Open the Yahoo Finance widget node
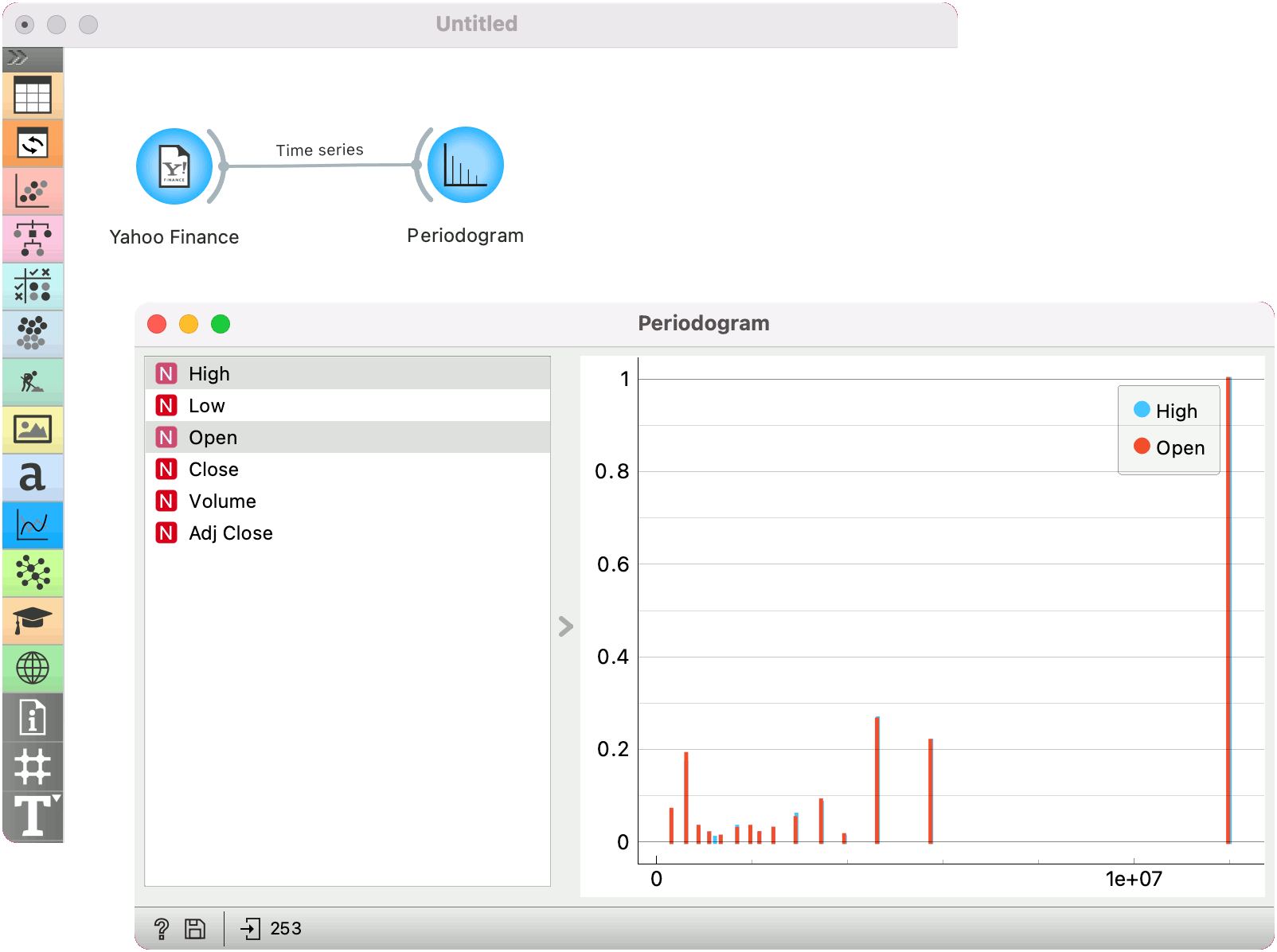Screen dimensions: 1277x952 click(x=174, y=166)
